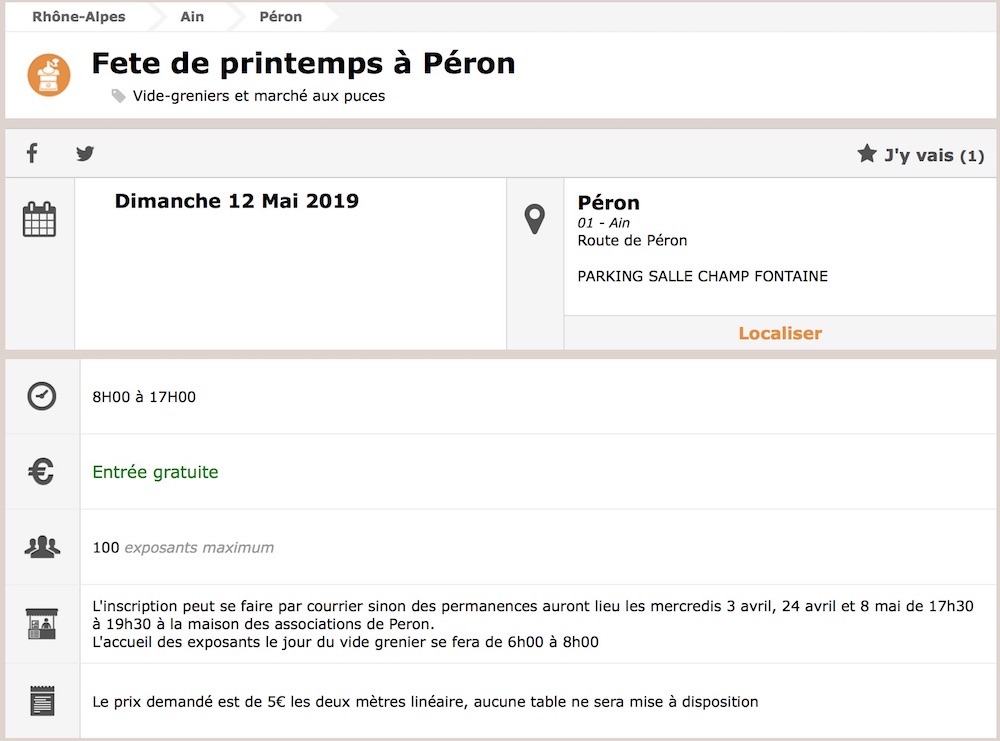Click the Fete de printemps à Péron title

coord(303,64)
